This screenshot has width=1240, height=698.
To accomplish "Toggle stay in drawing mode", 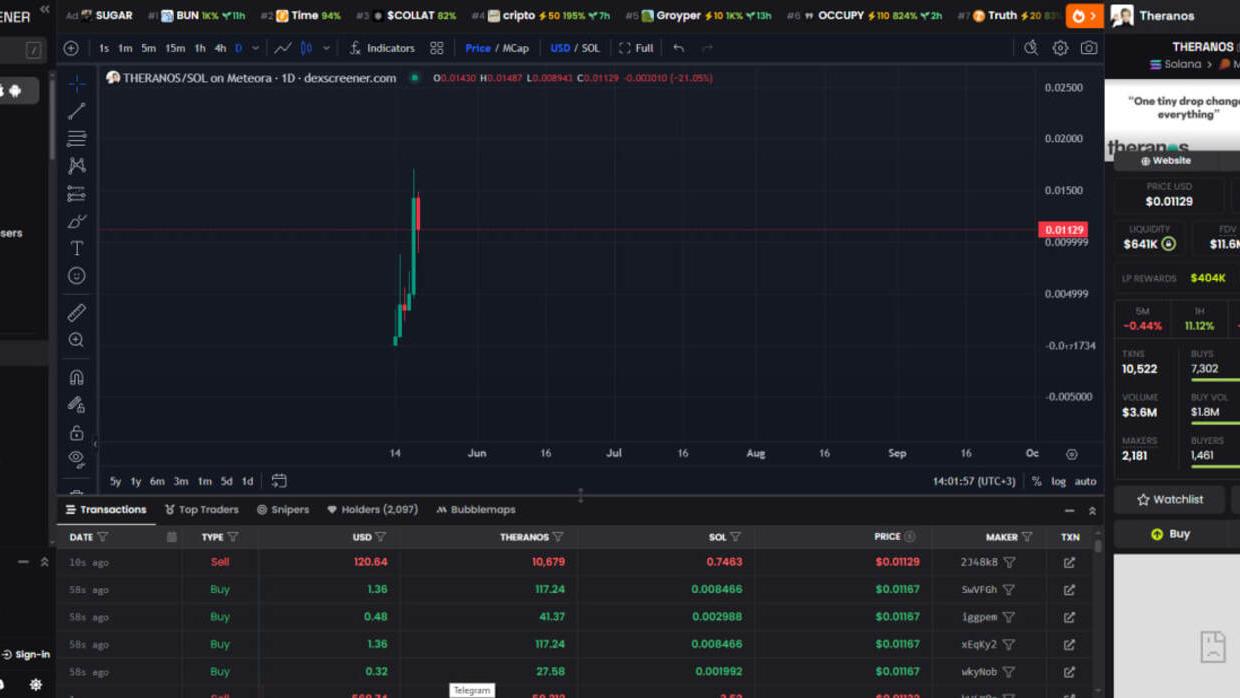I will [x=76, y=405].
